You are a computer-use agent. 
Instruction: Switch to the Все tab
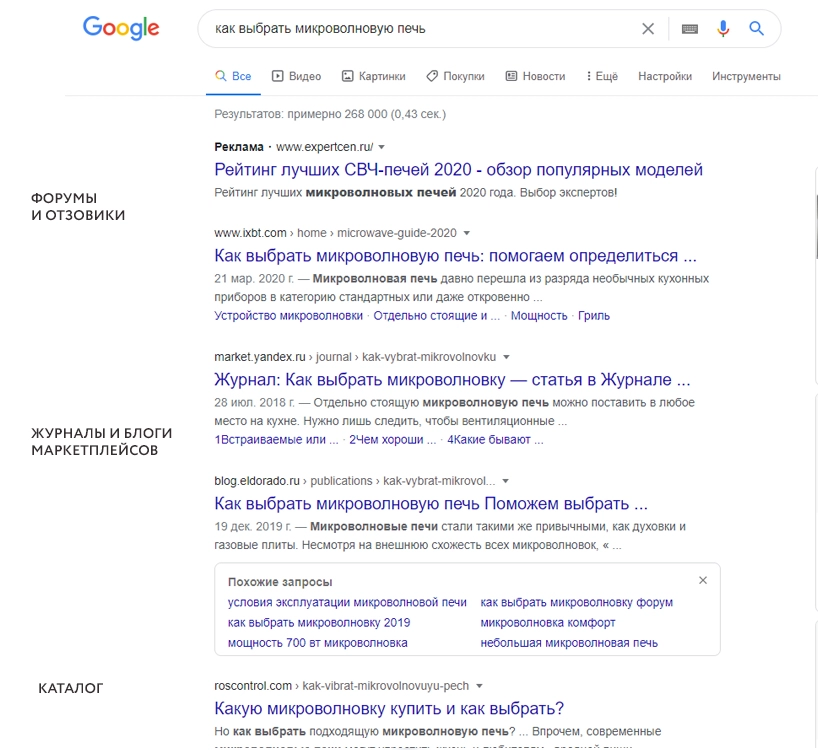(233, 76)
